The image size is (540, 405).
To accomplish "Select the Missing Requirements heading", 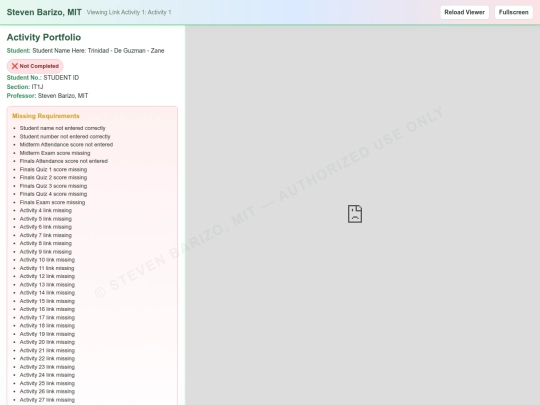I will pyautogui.click(x=46, y=116).
